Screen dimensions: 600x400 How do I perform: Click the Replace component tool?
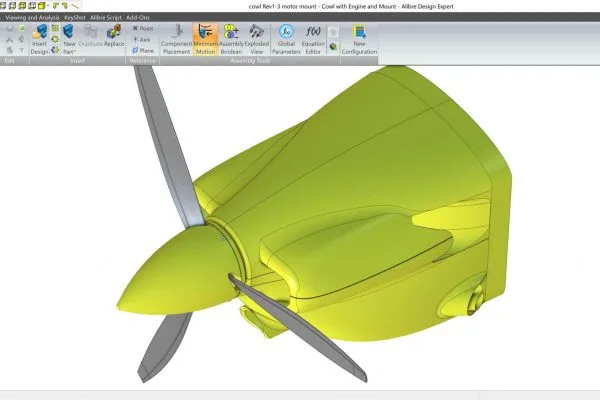point(114,36)
